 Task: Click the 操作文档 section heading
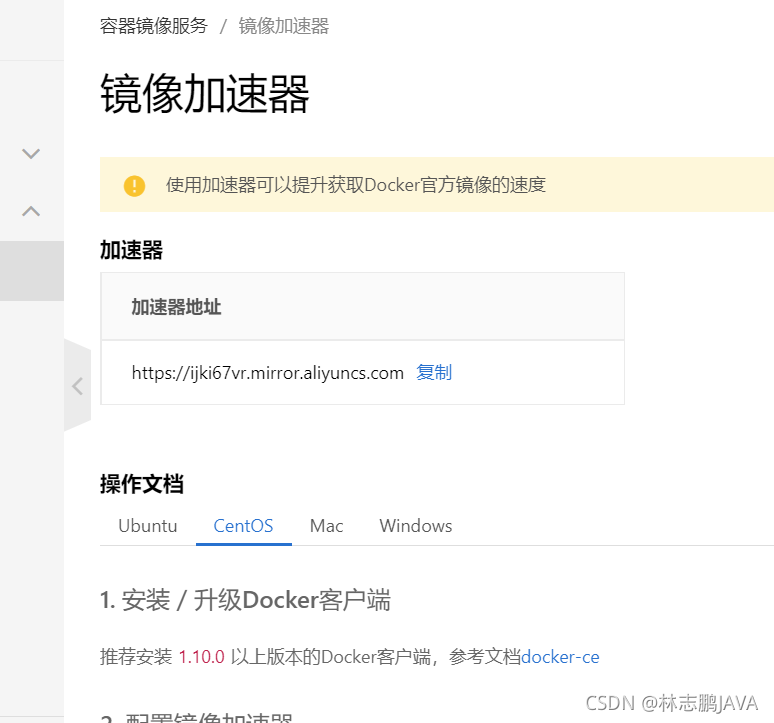coord(142,484)
